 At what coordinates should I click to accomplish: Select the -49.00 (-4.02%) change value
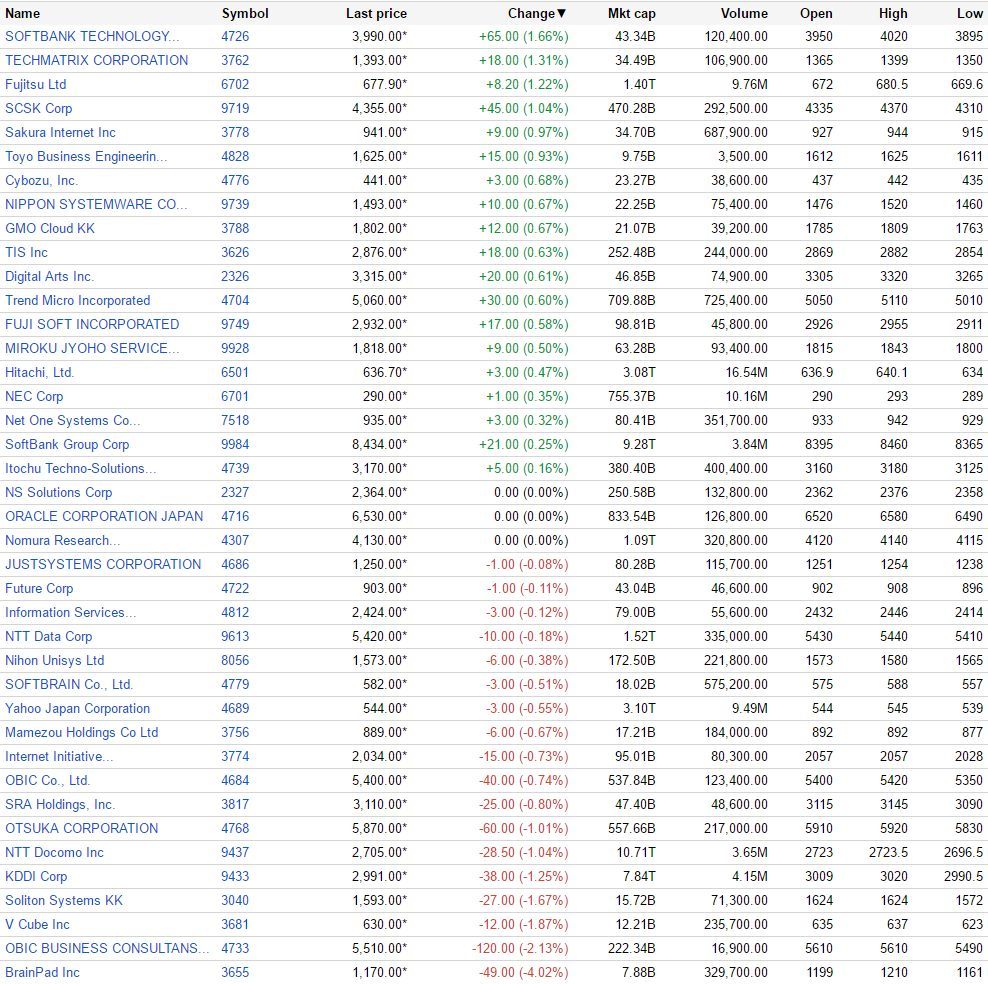pos(524,972)
